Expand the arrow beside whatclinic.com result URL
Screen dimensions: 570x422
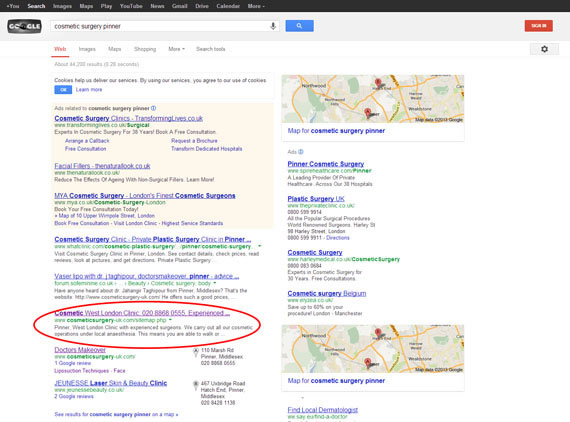point(260,246)
